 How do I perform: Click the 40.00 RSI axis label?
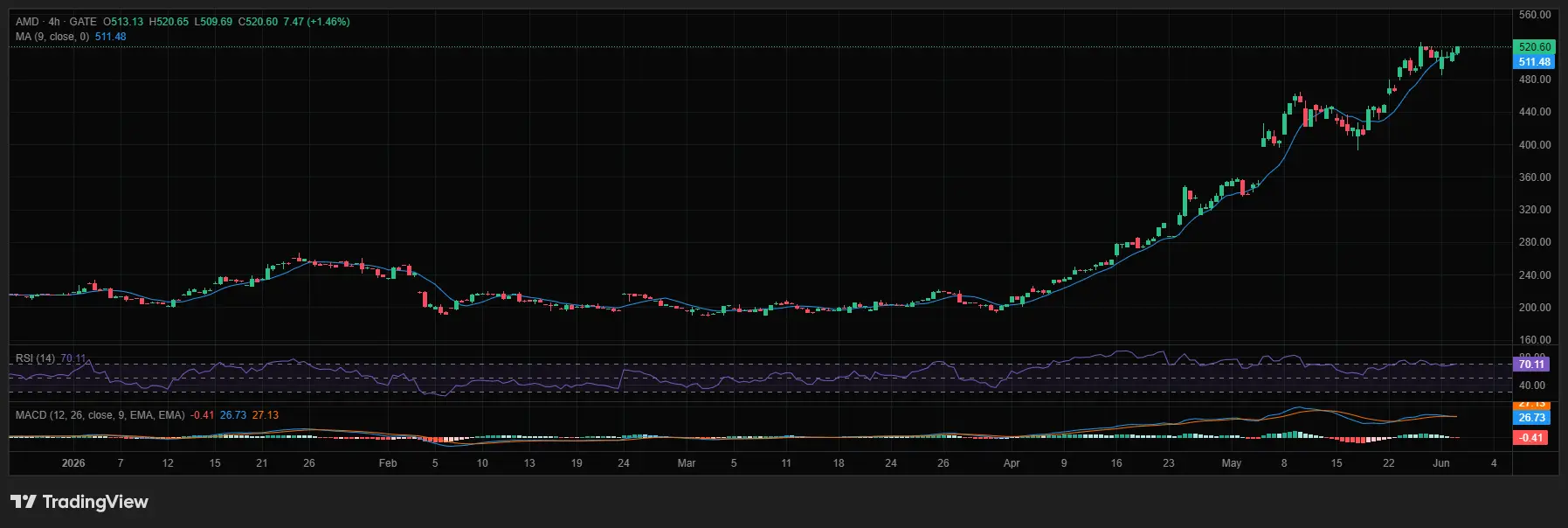coord(1532,386)
